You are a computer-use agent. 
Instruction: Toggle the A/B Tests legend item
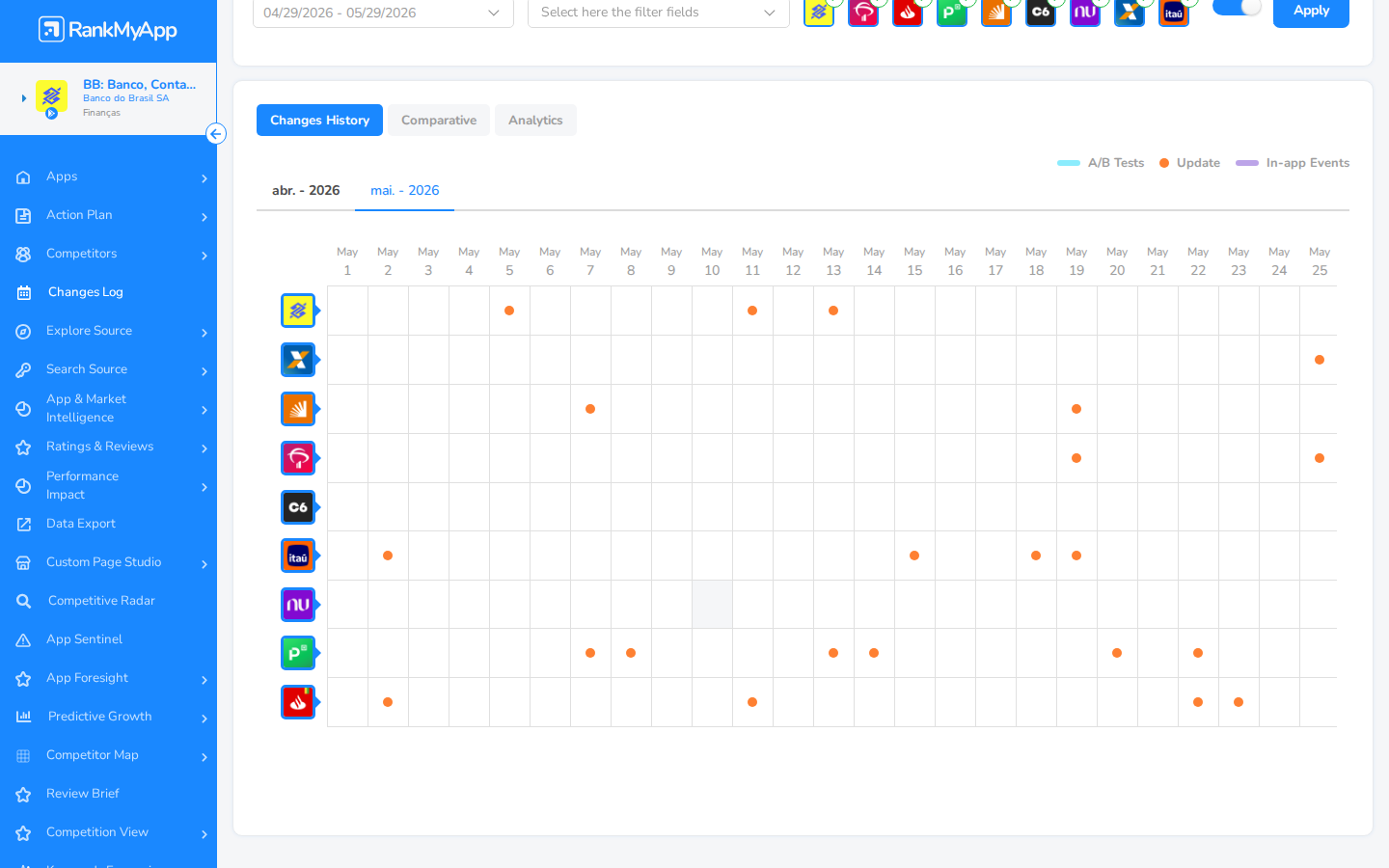tap(1101, 163)
